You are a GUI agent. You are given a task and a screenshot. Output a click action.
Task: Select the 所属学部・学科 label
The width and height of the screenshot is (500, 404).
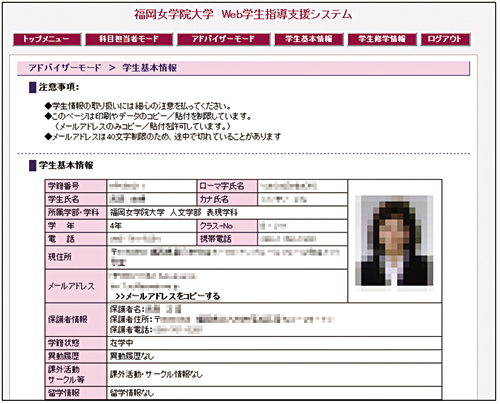76,213
